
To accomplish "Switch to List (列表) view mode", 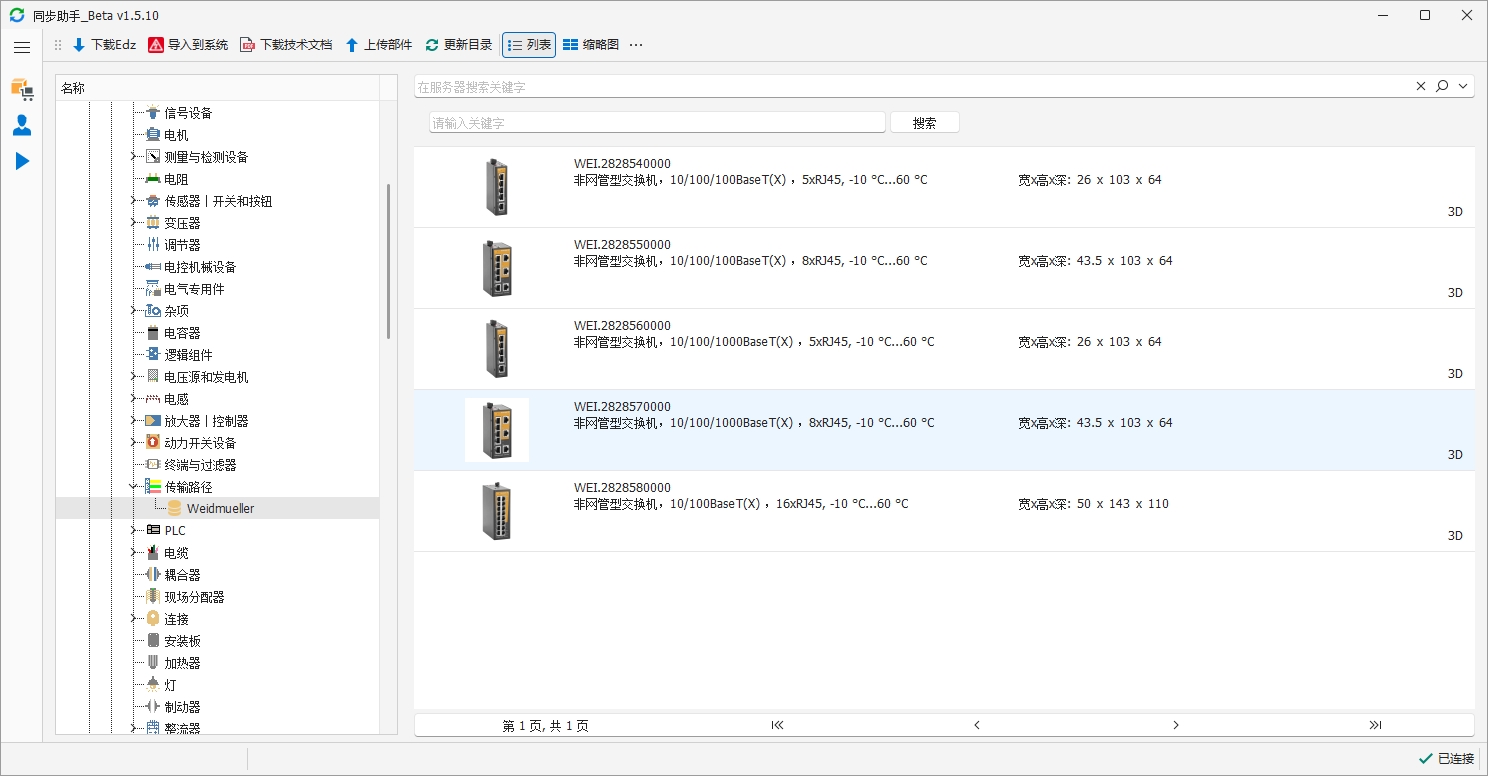I will click(529, 45).
